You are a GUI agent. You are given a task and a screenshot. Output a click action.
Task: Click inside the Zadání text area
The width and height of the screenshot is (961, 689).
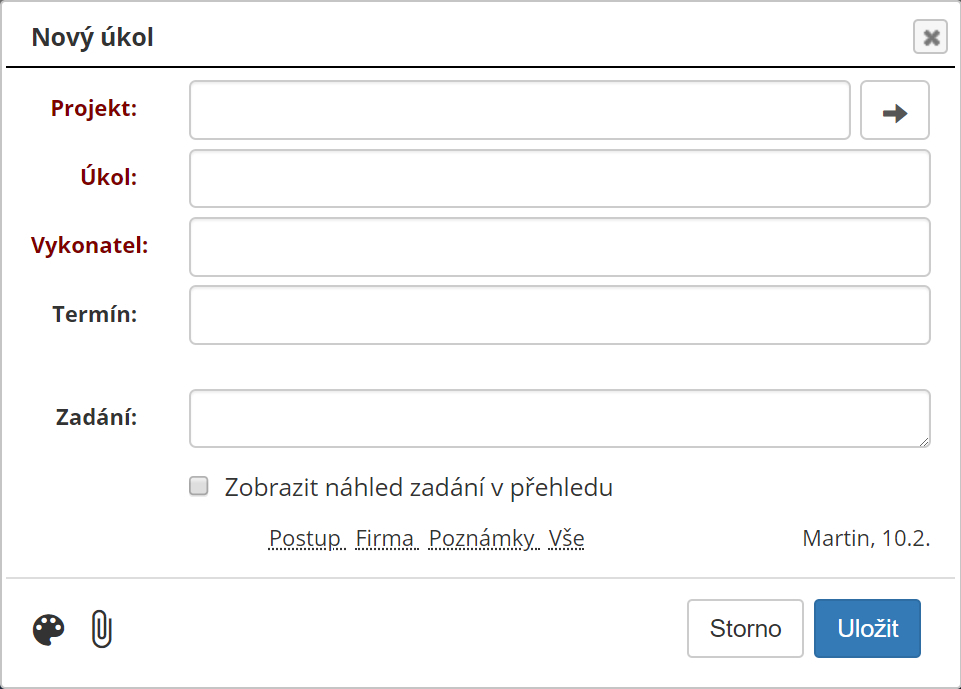click(560, 419)
